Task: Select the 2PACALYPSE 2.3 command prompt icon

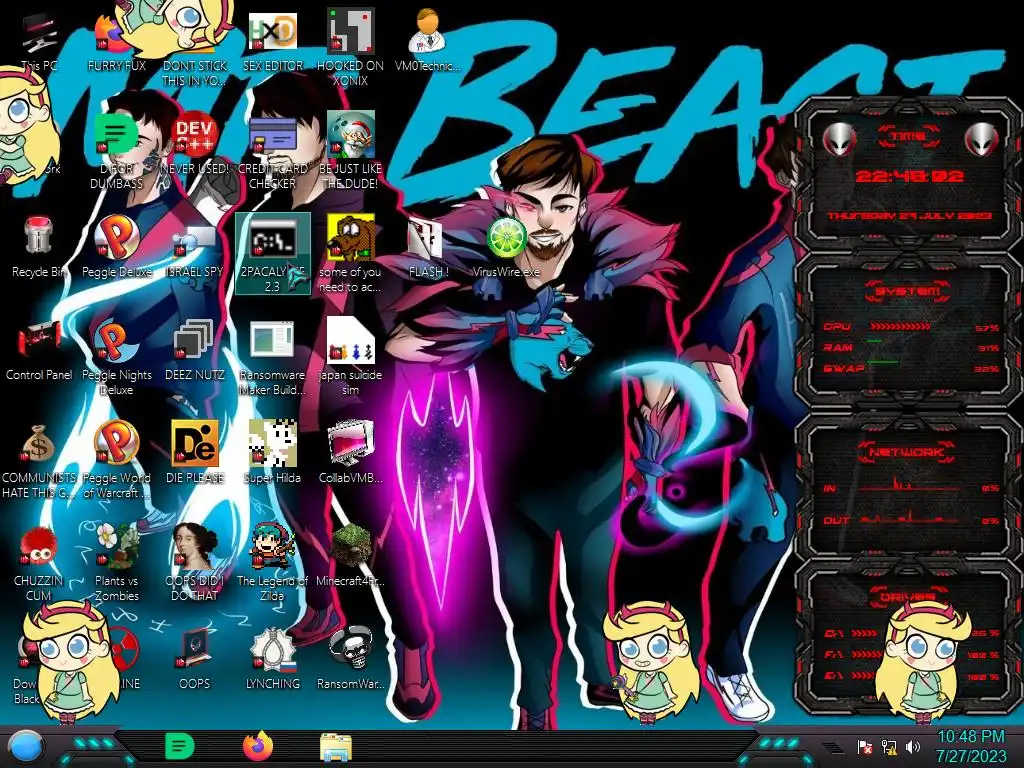Action: (x=273, y=253)
